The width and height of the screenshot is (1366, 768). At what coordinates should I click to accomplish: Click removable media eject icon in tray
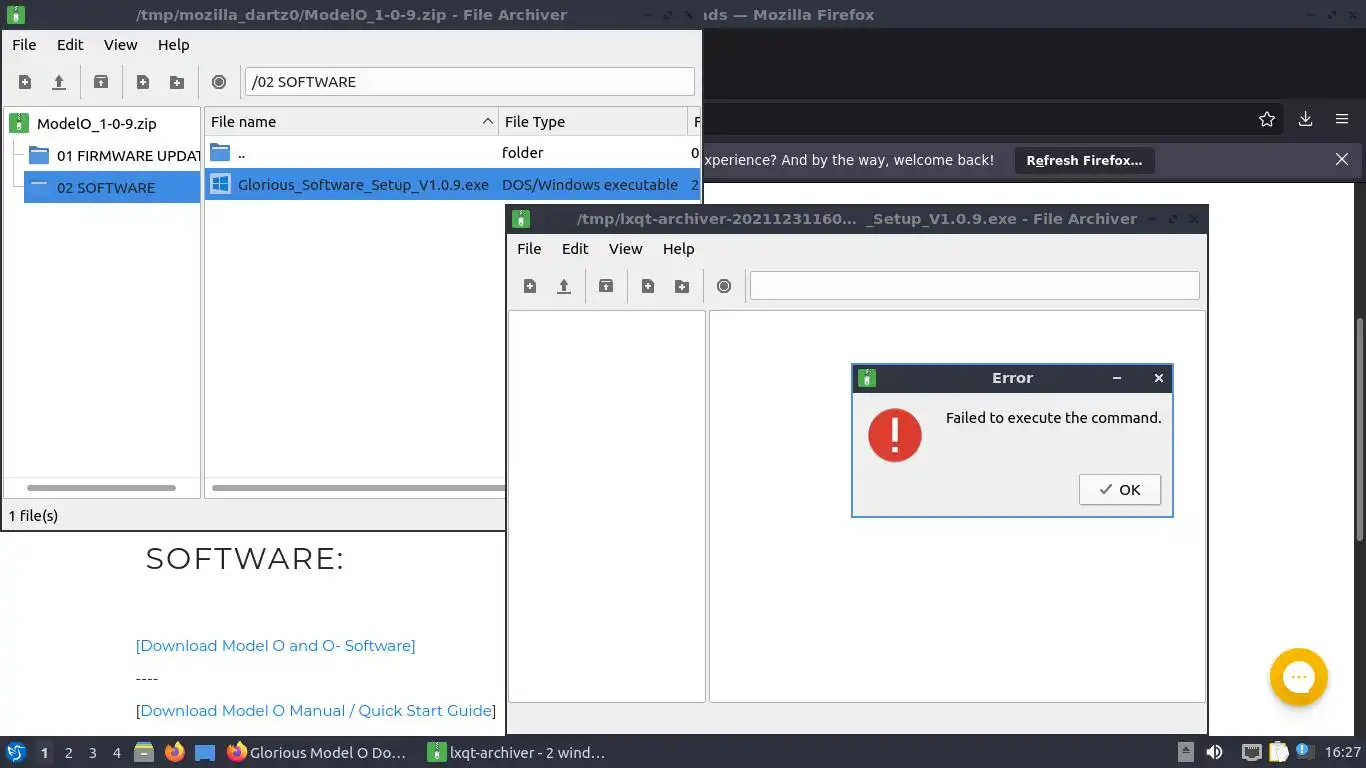pos(1185,752)
